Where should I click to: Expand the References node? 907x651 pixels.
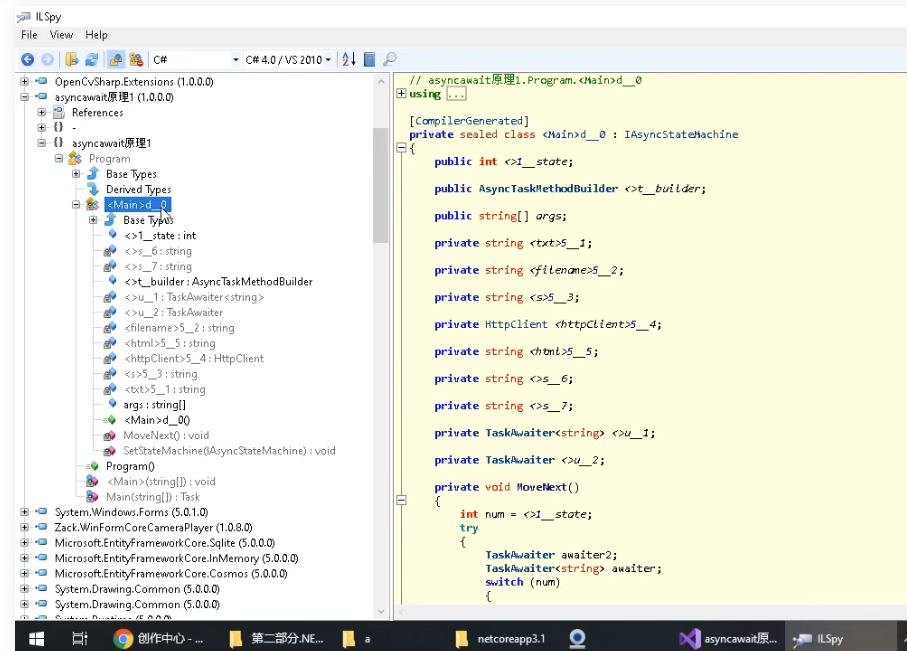42,112
